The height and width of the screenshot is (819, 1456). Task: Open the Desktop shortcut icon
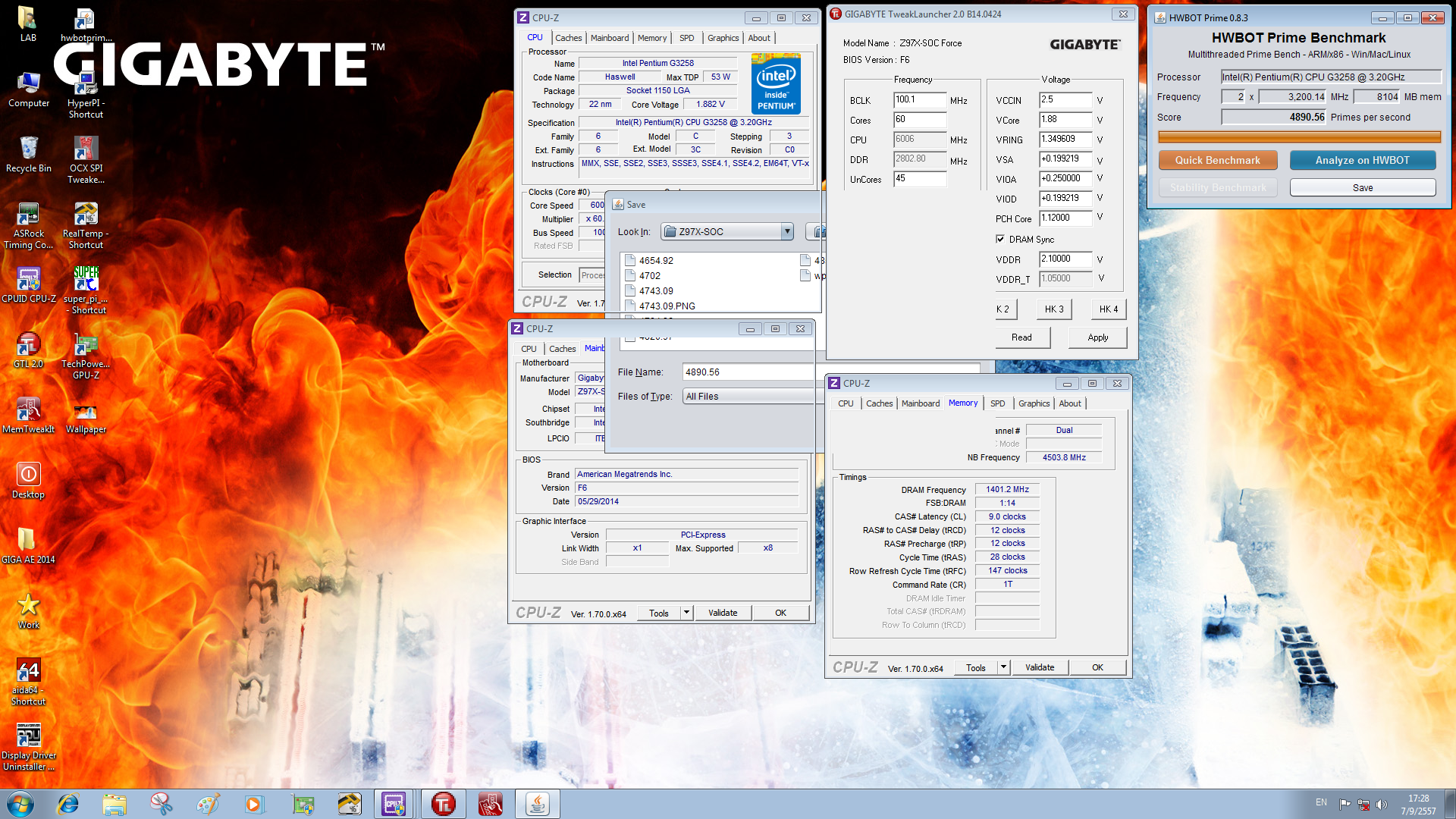click(28, 481)
